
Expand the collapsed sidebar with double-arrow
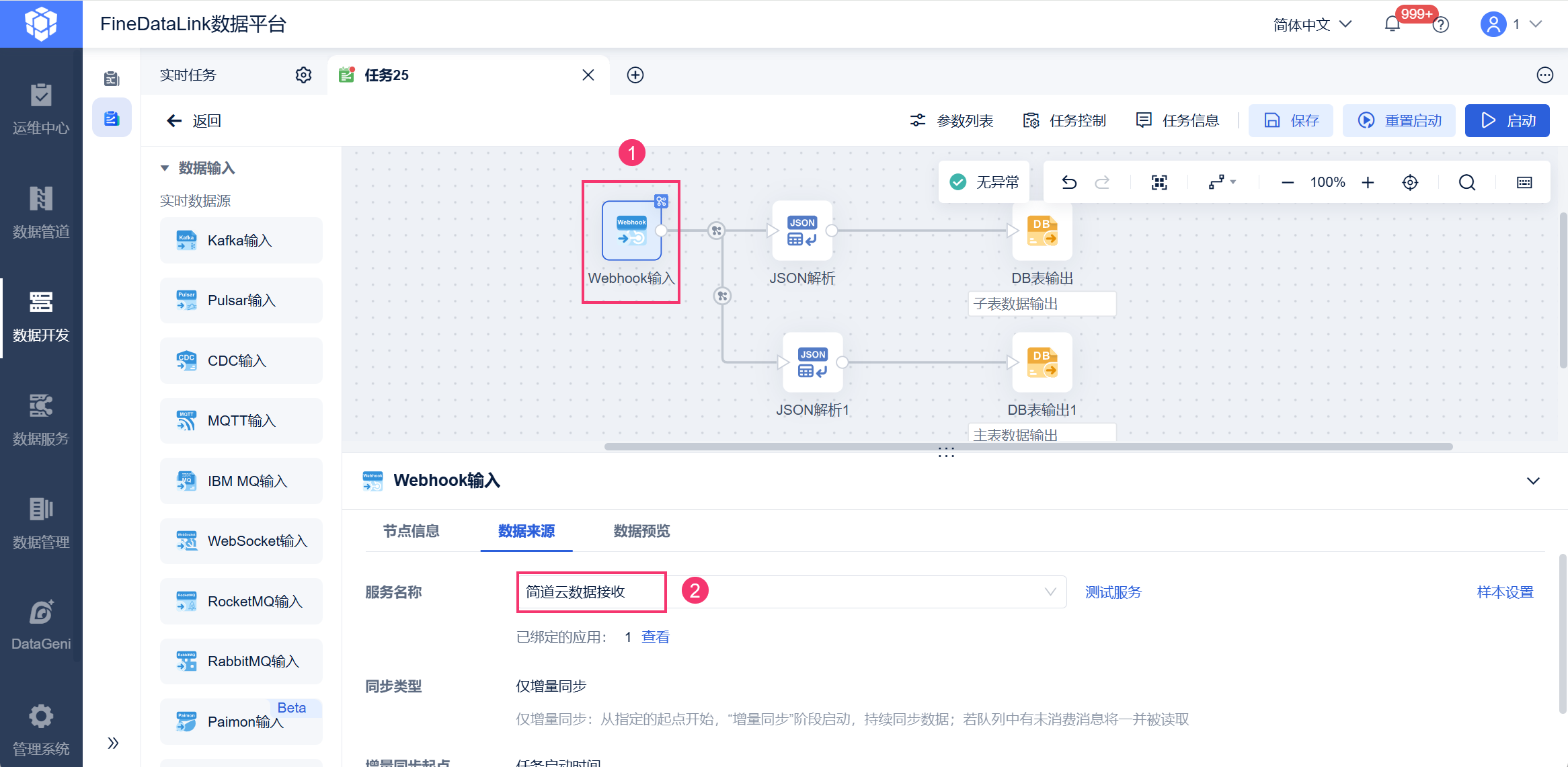(x=113, y=743)
